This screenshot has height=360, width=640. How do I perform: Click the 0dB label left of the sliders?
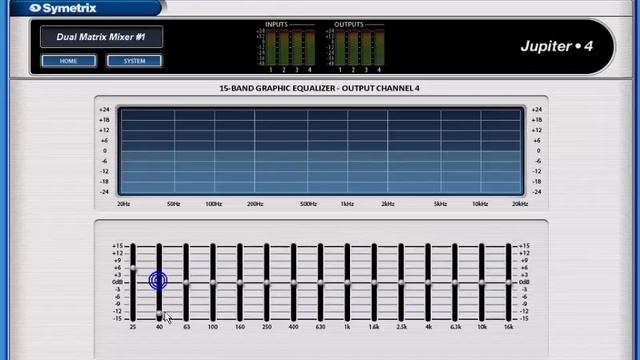point(117,282)
